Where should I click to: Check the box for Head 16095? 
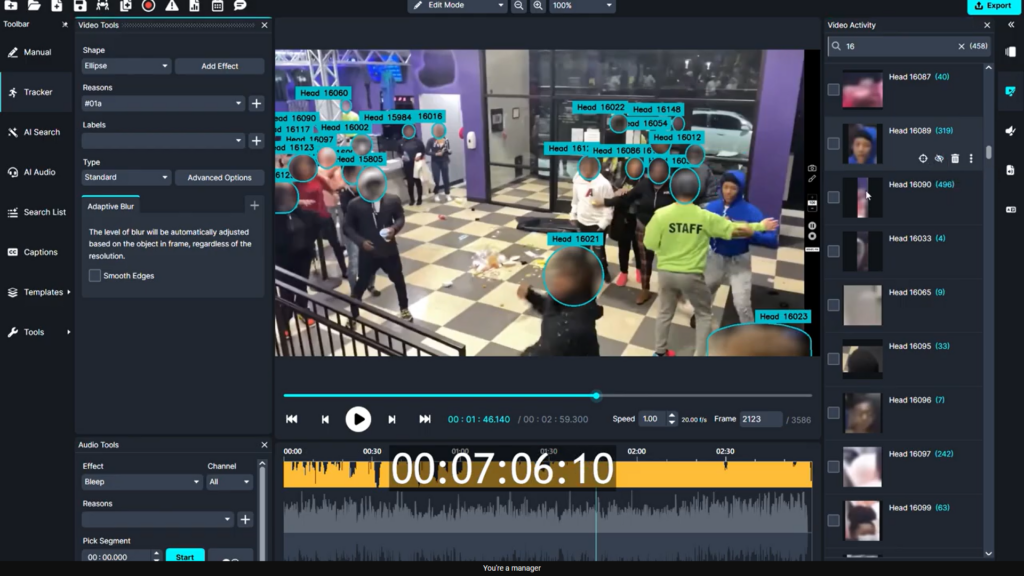(833, 359)
